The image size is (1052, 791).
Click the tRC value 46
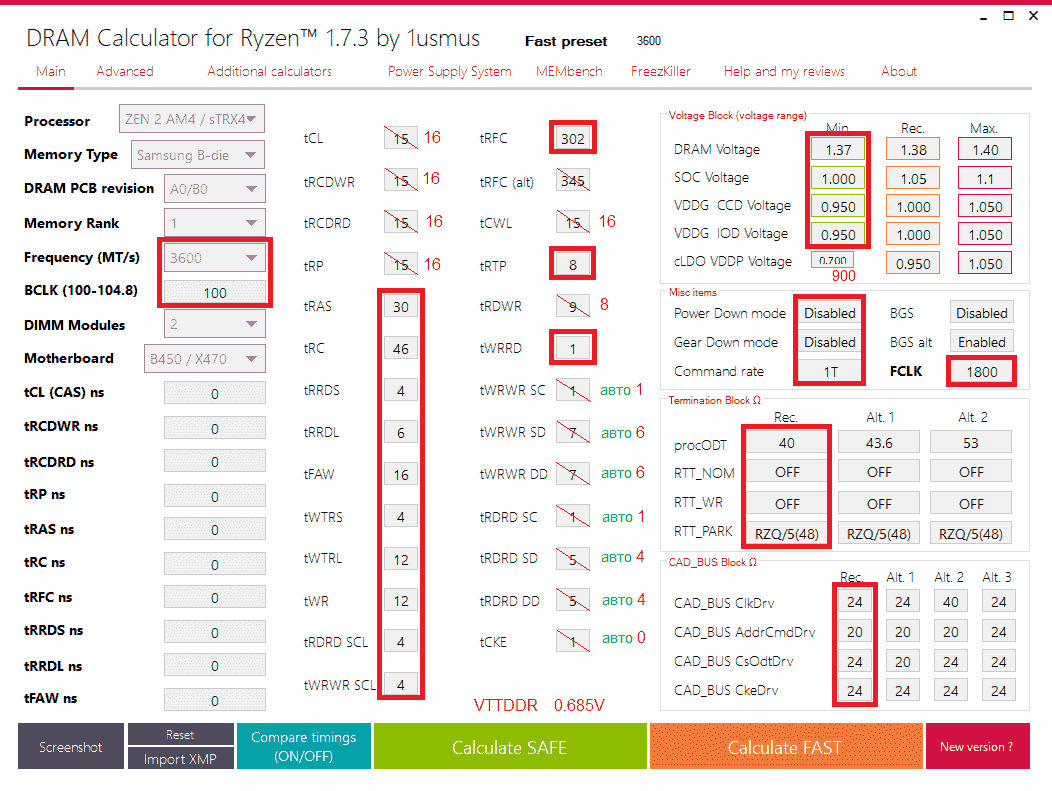pos(401,349)
